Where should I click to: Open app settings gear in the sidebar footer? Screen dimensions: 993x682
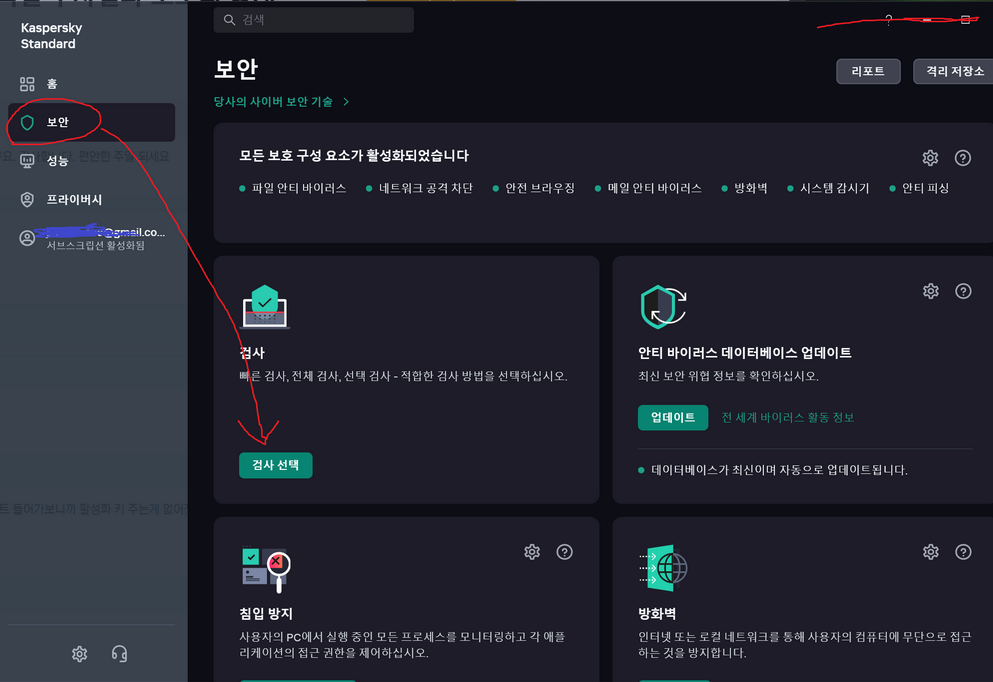(x=79, y=654)
